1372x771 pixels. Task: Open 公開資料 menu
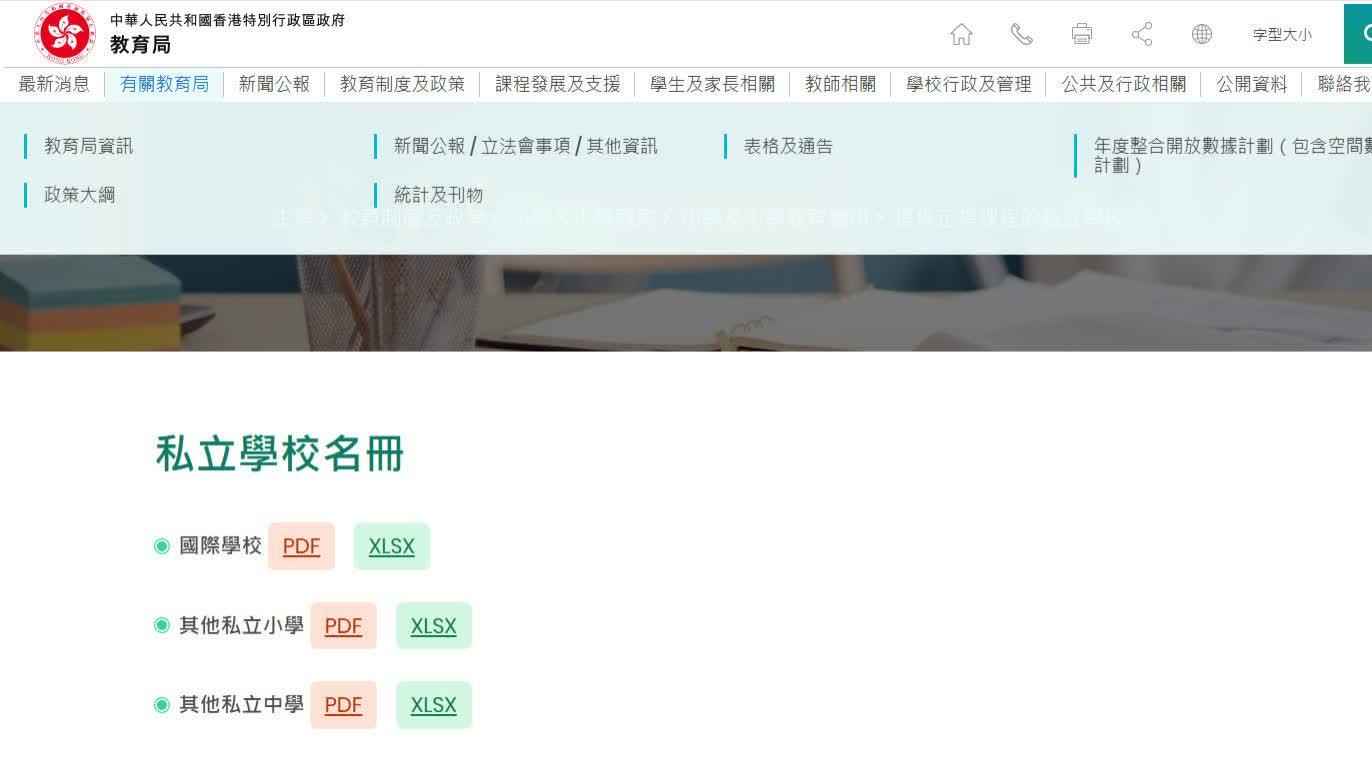tap(1252, 84)
